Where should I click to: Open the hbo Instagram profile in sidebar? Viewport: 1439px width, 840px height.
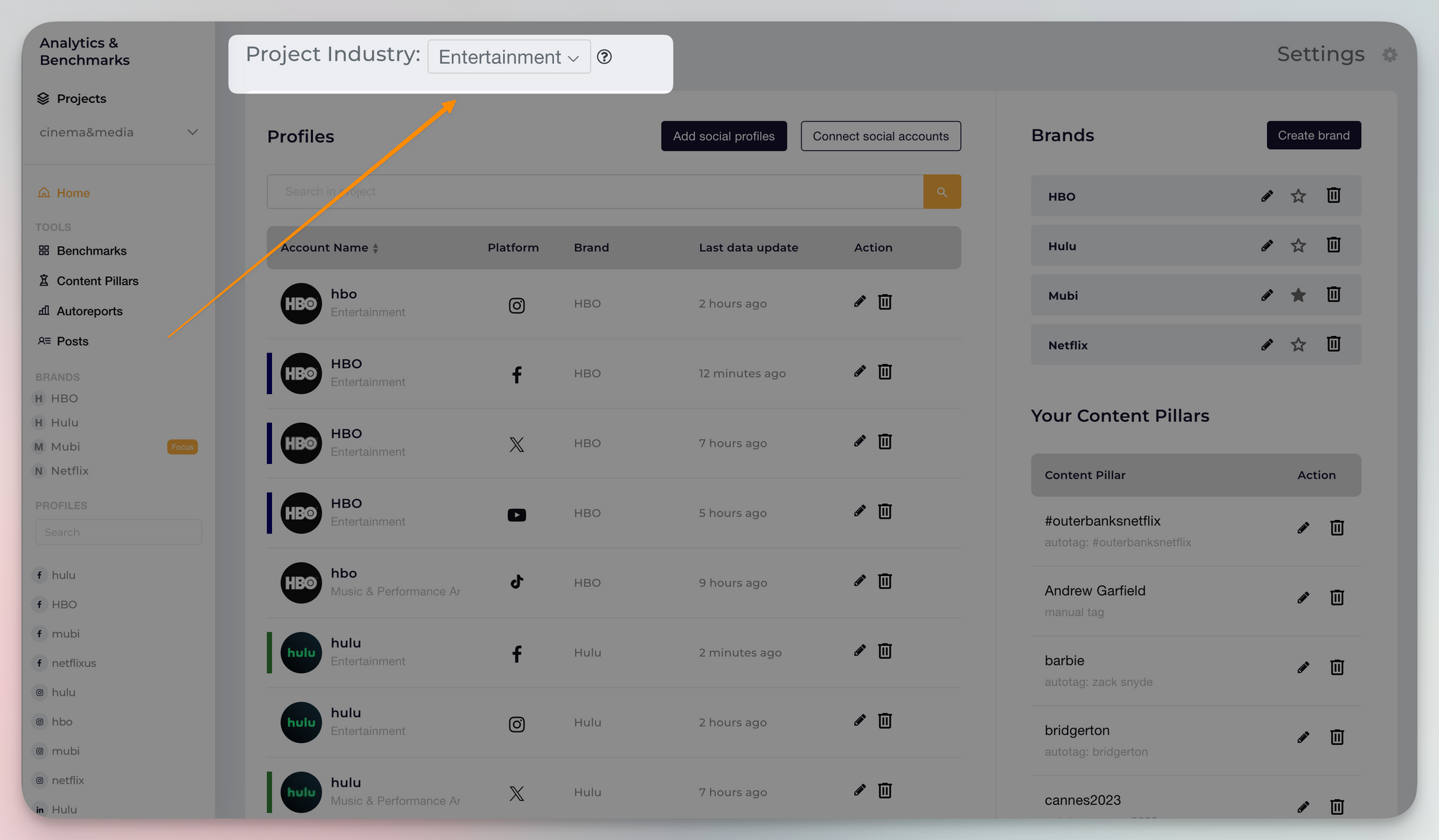(x=53, y=721)
